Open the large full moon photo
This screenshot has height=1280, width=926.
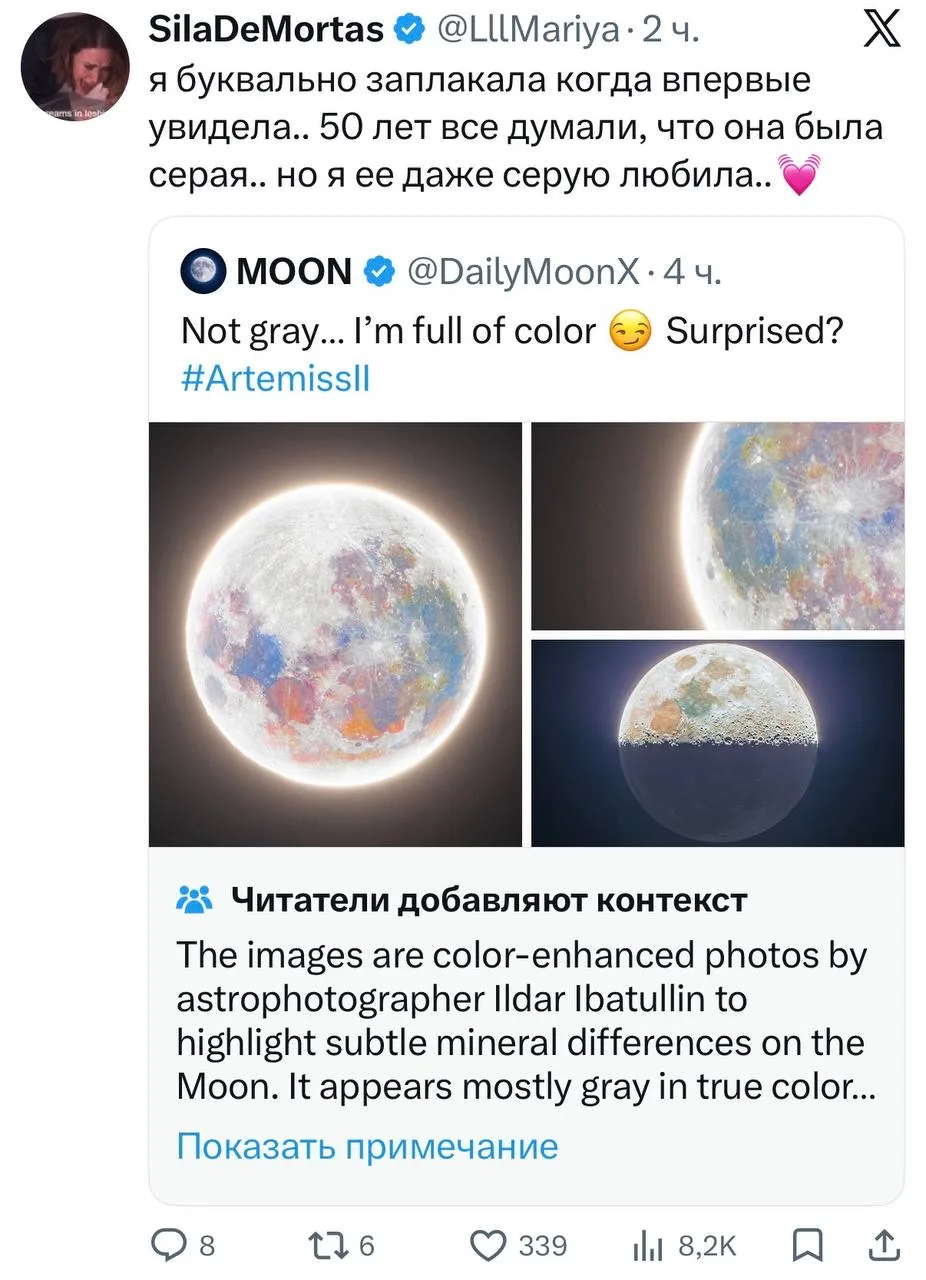(335, 634)
